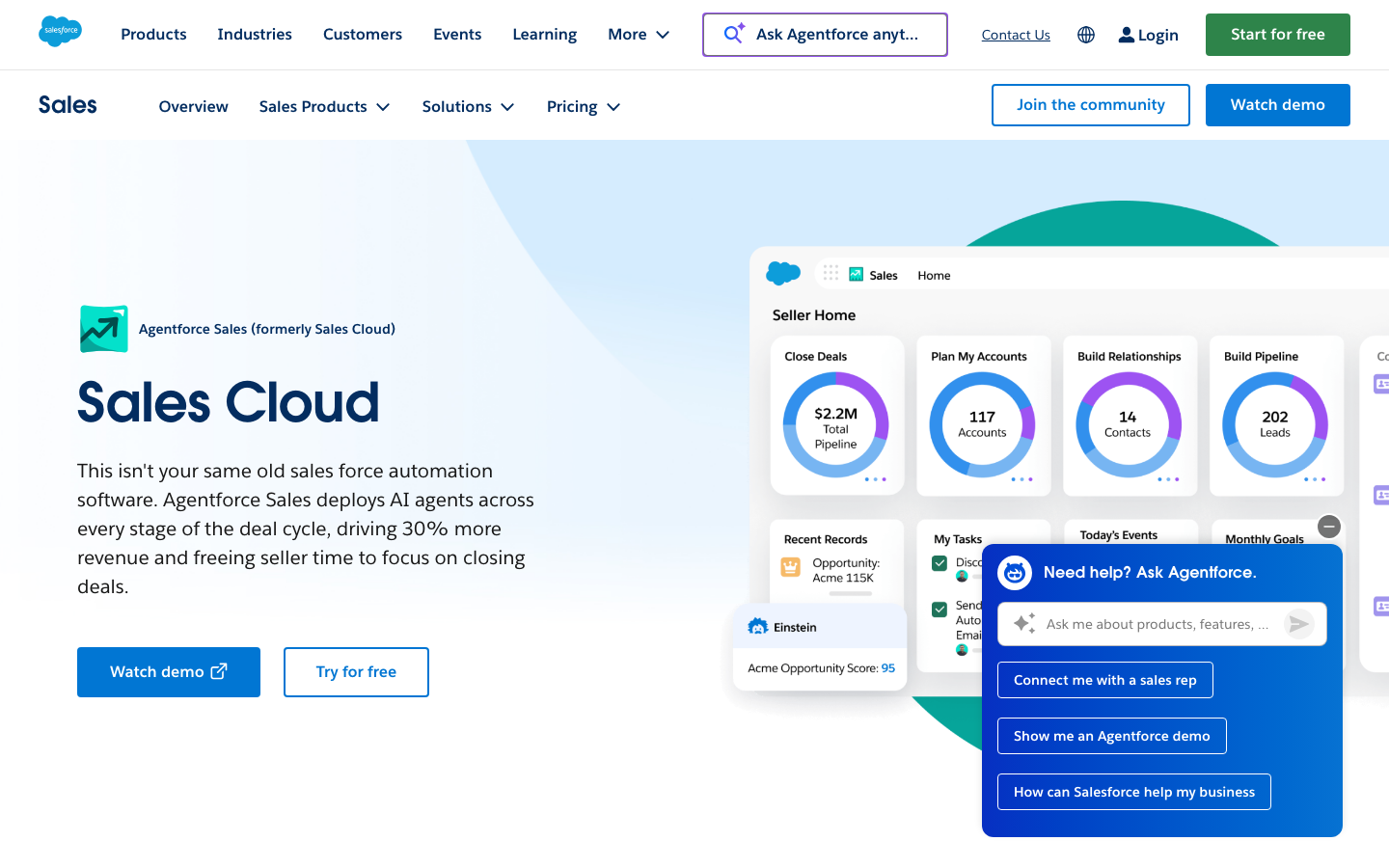Screen dimensions: 1389x868
Task: Click the Salesforce cloud logo
Action: point(60,31)
